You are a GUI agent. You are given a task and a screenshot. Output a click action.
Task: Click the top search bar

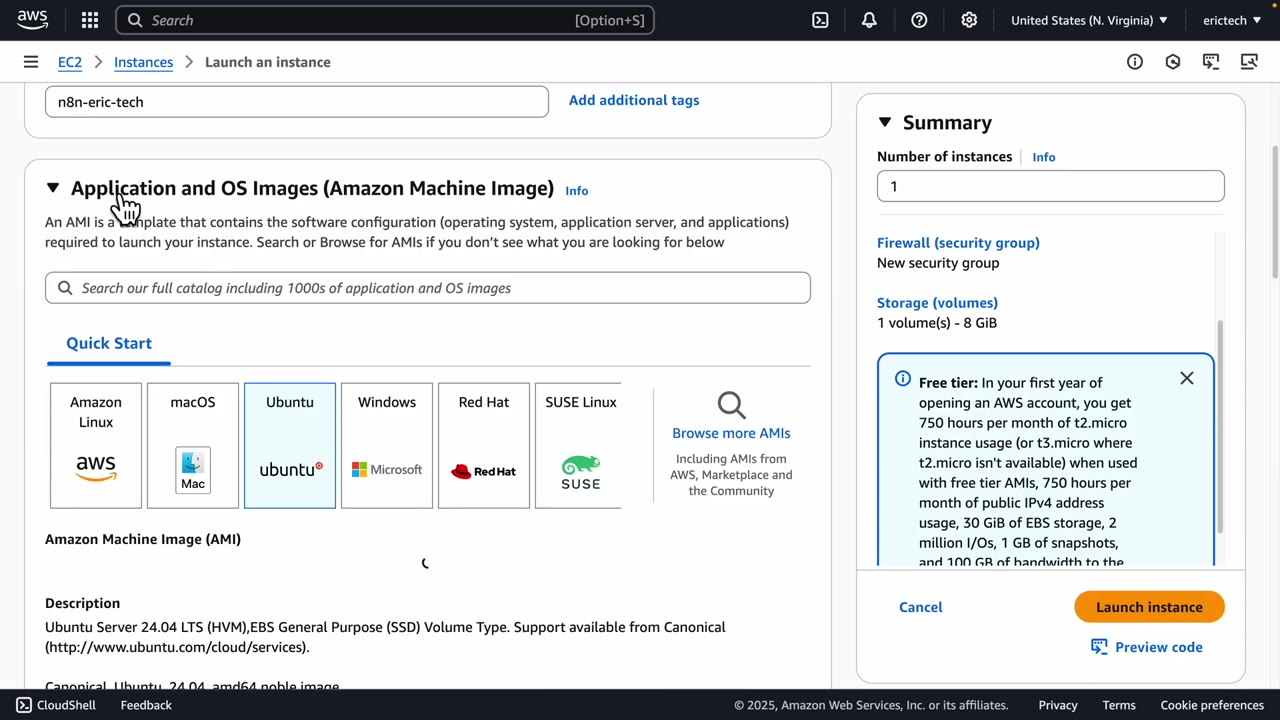(385, 20)
